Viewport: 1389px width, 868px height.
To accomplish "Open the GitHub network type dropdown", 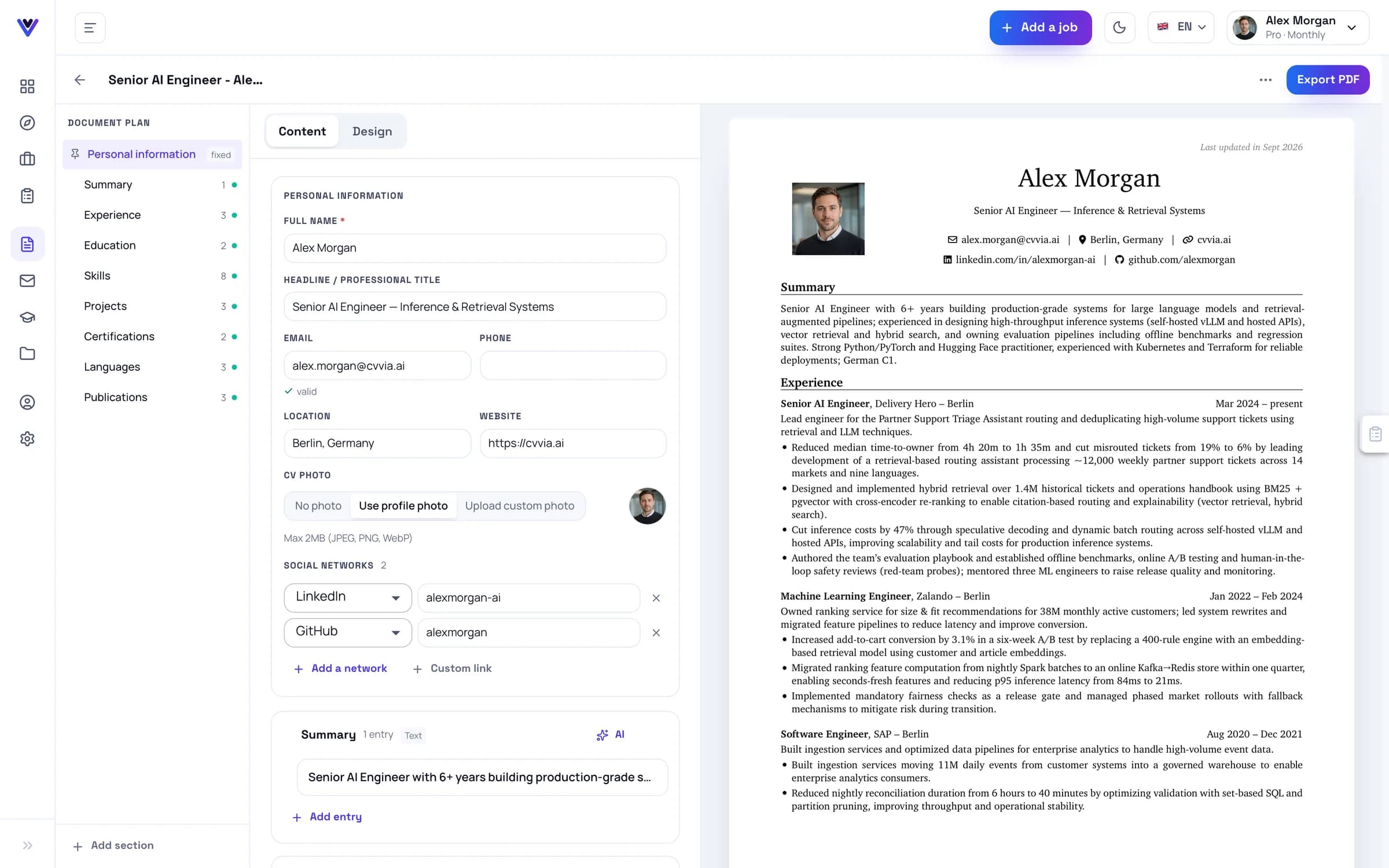I will (348, 632).
